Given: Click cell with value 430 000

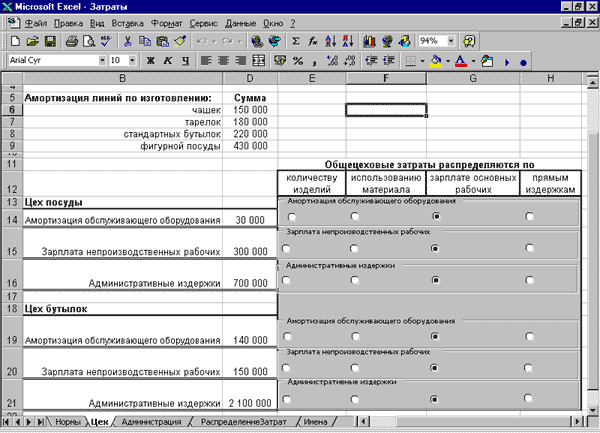Looking at the screenshot, I should (x=250, y=146).
